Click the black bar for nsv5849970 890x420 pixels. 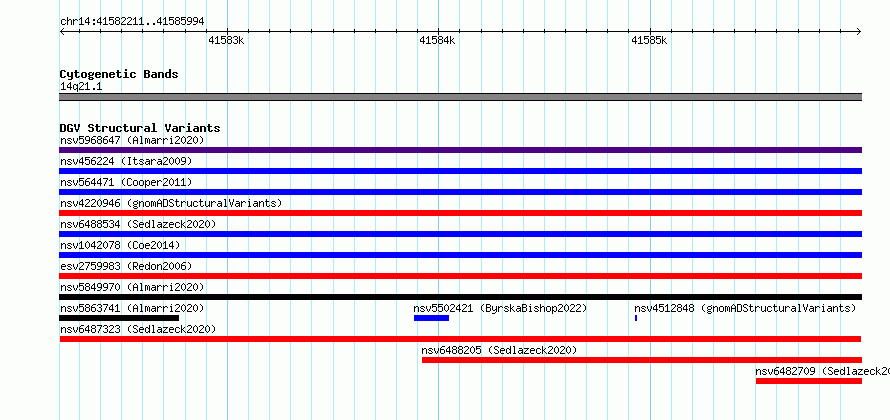[x=460, y=297]
